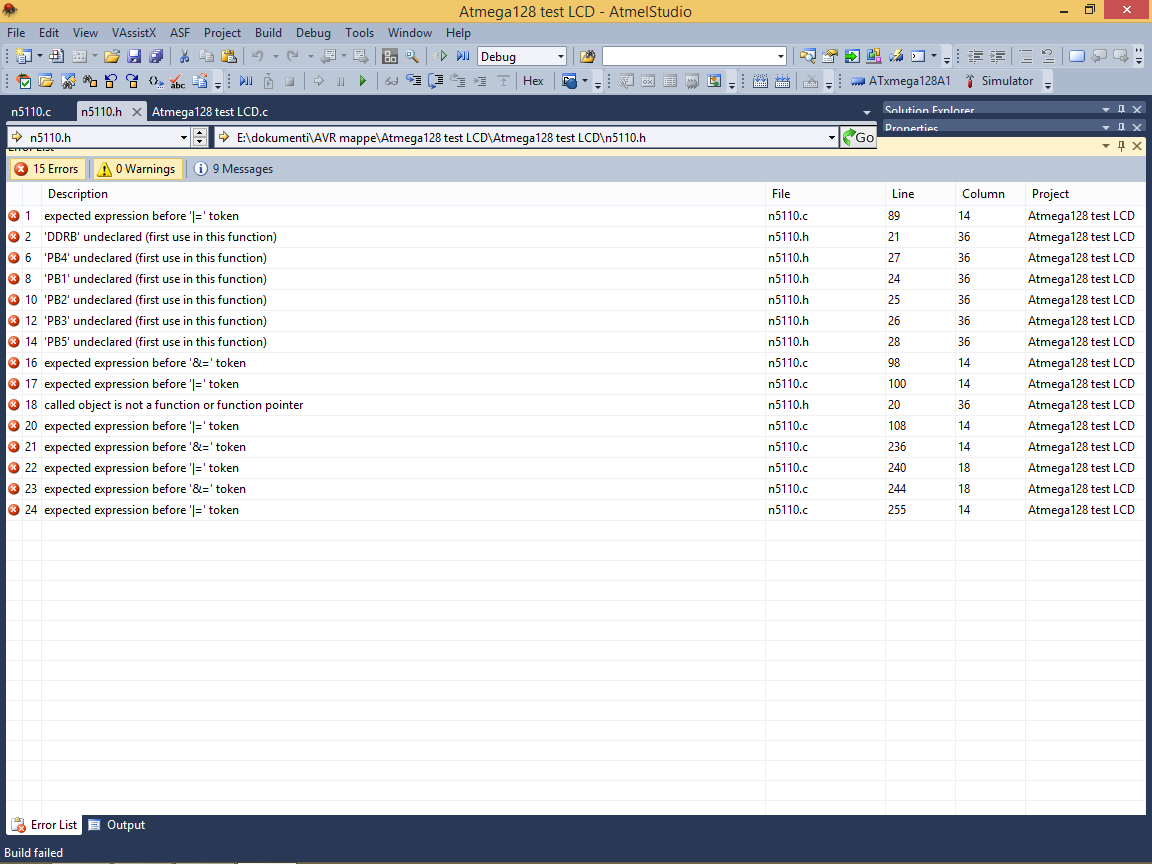
Task: Click the Open File folder icon
Action: click(112, 57)
